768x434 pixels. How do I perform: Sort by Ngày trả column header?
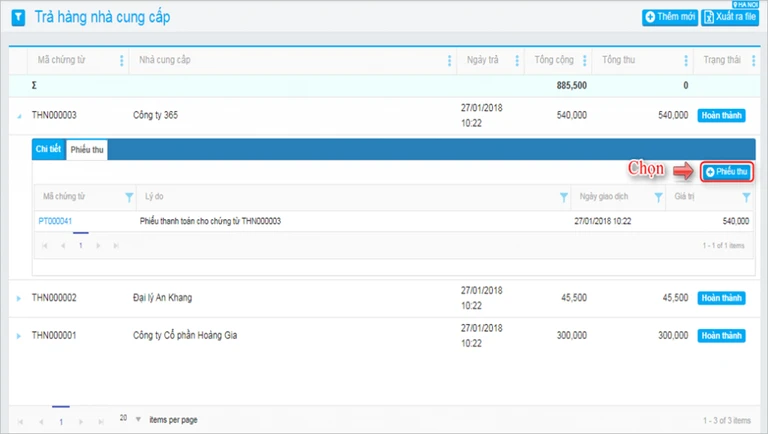tap(482, 60)
